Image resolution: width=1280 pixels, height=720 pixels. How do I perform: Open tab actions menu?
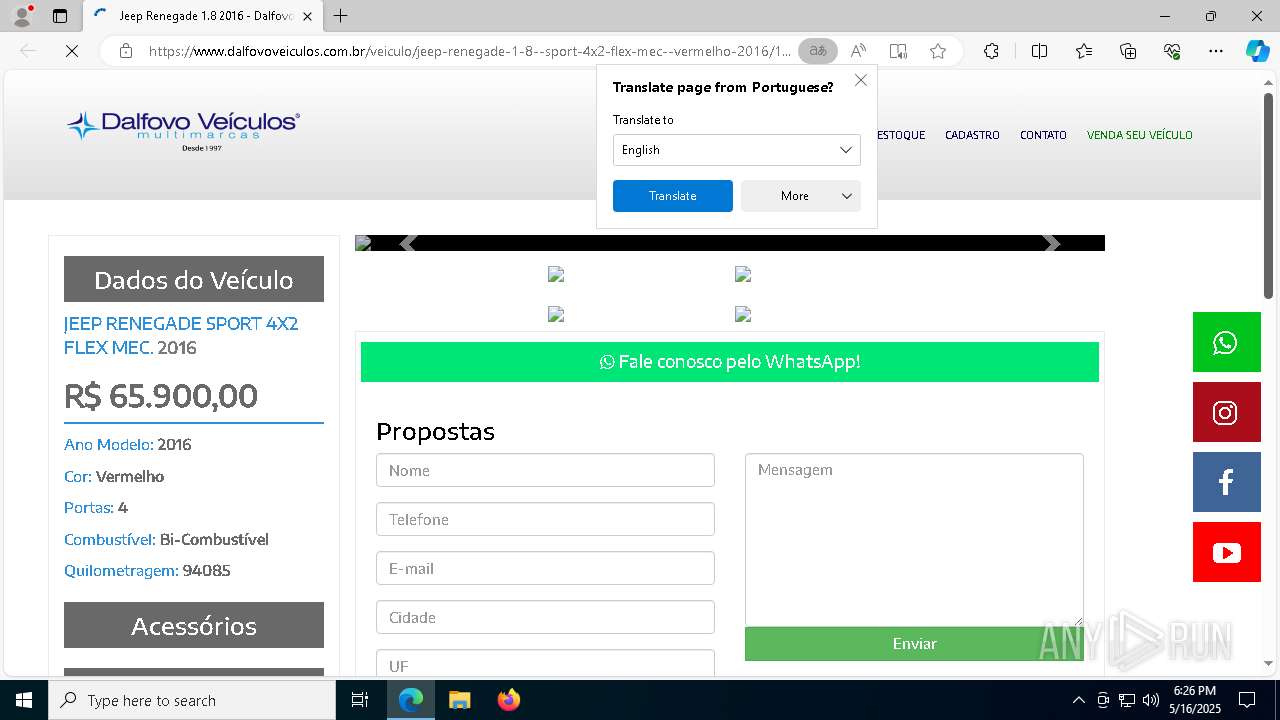point(60,16)
